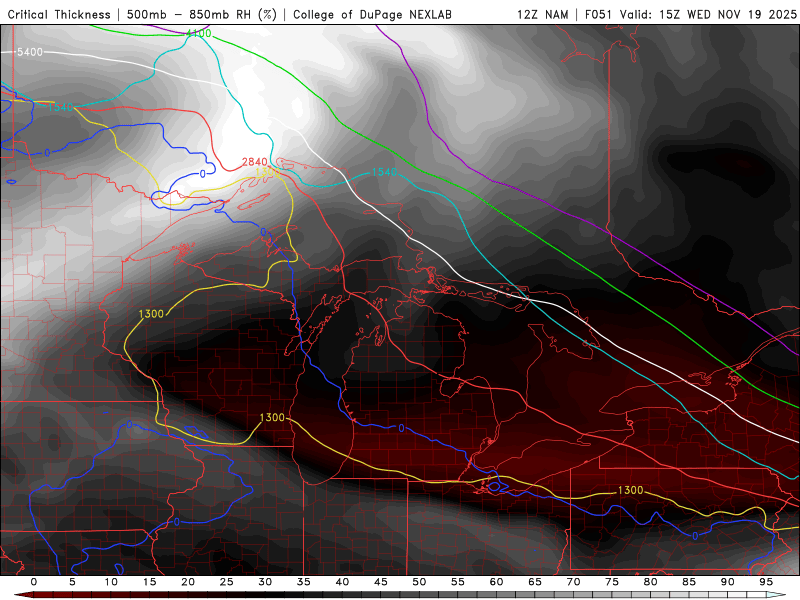Click the yellow 1300 label next to the 2840 label
The height and width of the screenshot is (600, 800).
[x=268, y=172]
